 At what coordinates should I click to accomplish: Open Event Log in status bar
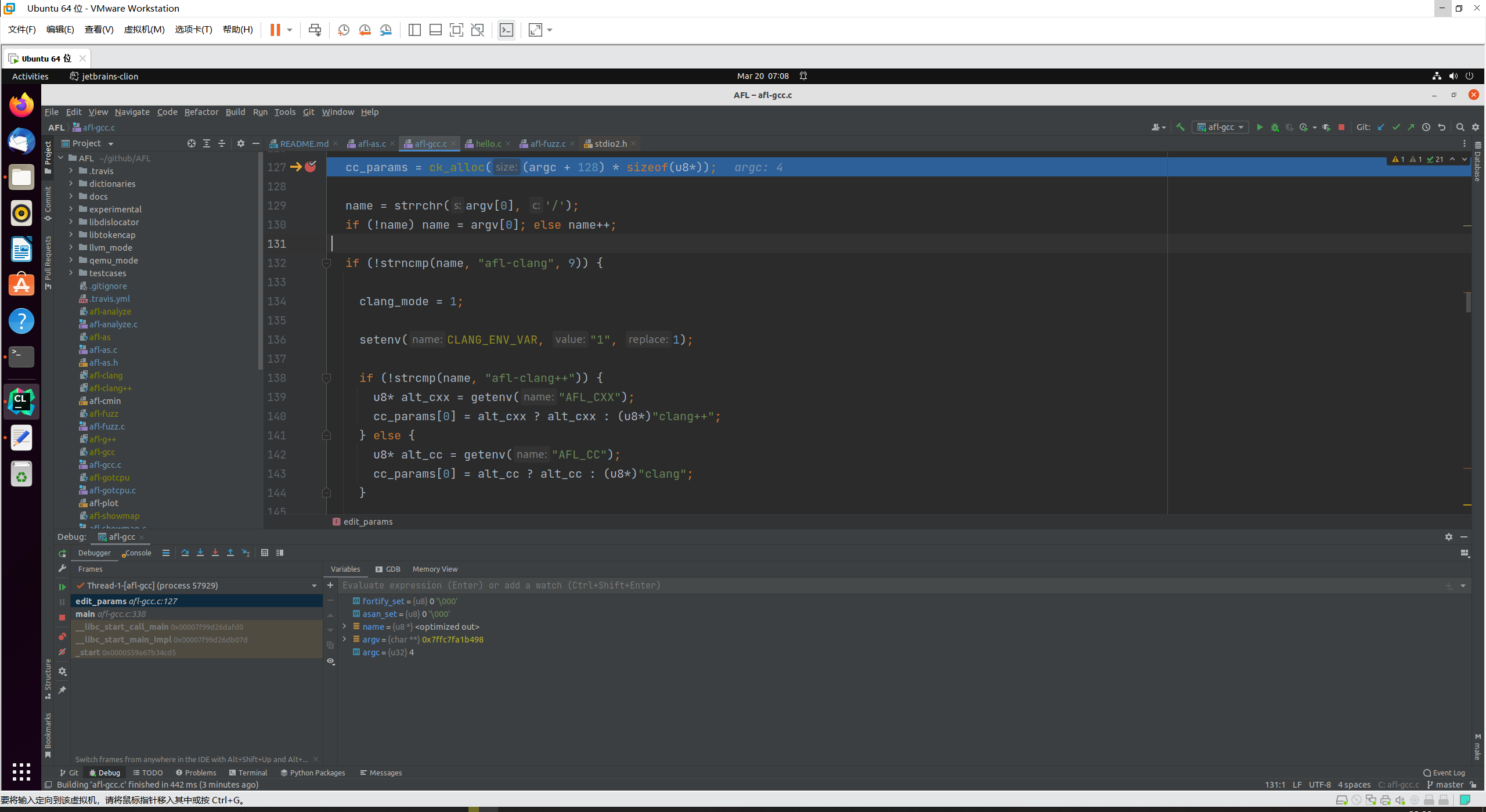tap(1444, 773)
